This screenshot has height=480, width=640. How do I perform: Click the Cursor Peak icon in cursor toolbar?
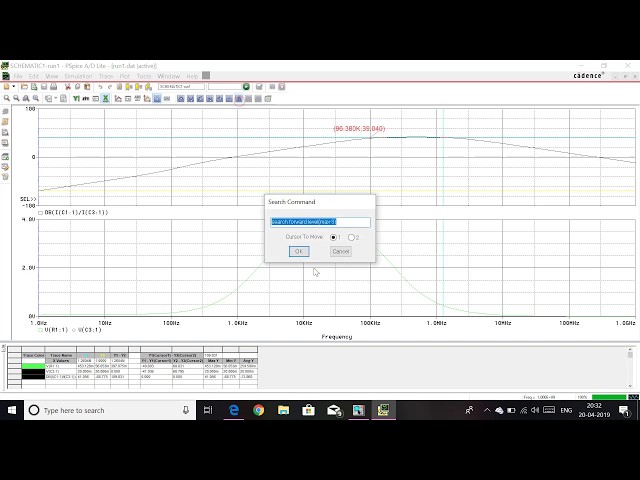tap(180, 98)
